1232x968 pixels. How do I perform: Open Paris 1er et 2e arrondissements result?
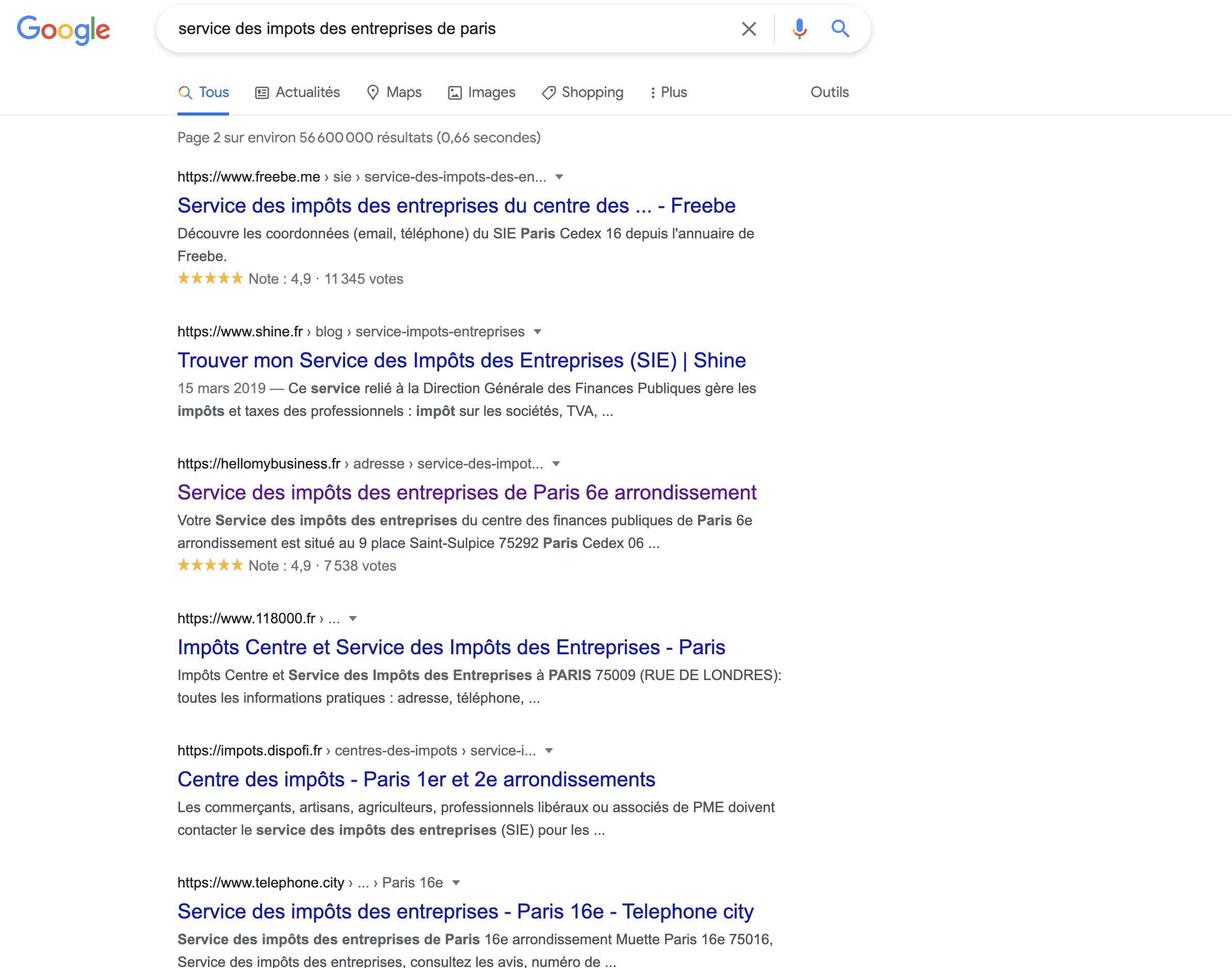[x=416, y=779]
